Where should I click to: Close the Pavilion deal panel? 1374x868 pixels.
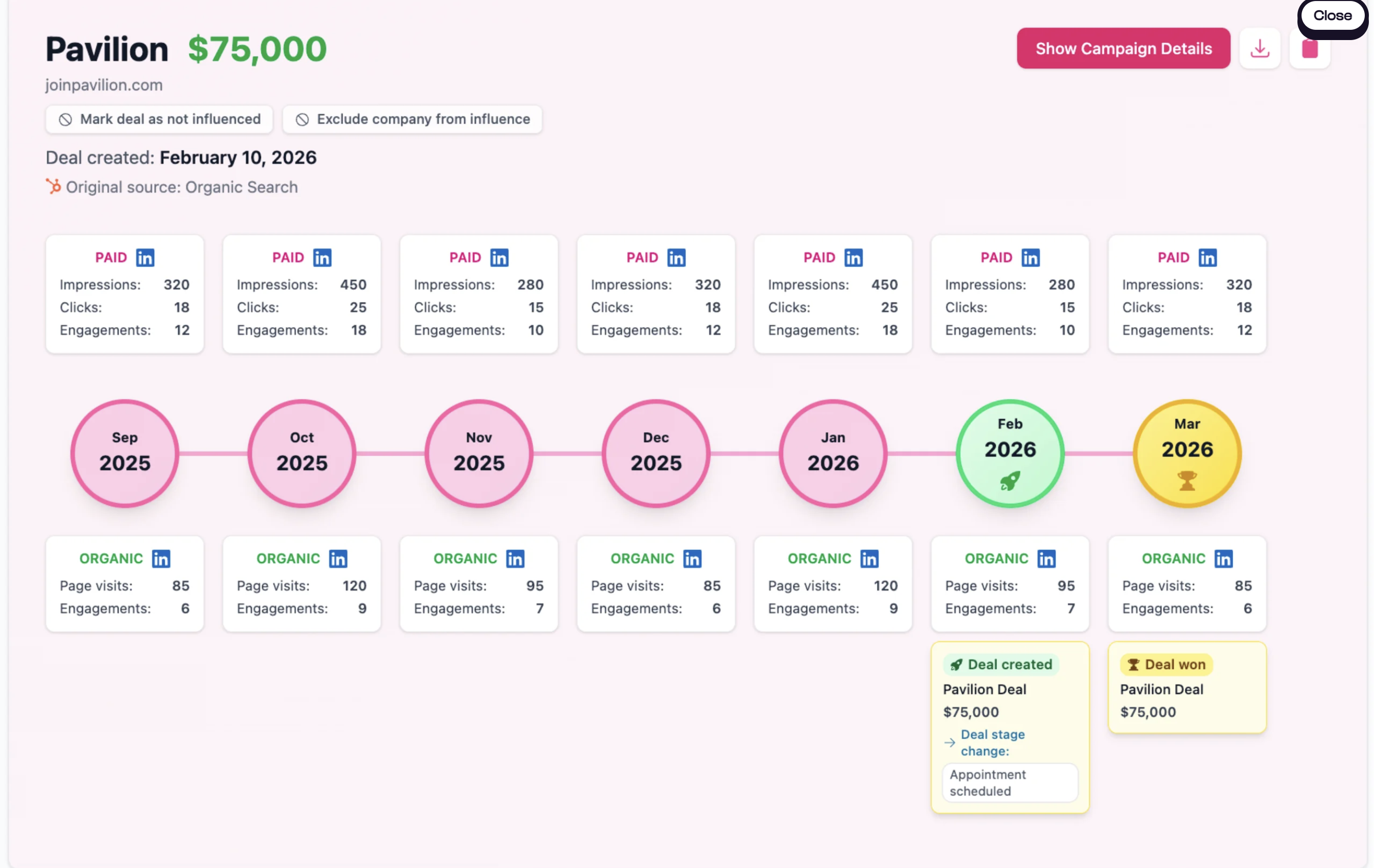click(x=1332, y=16)
